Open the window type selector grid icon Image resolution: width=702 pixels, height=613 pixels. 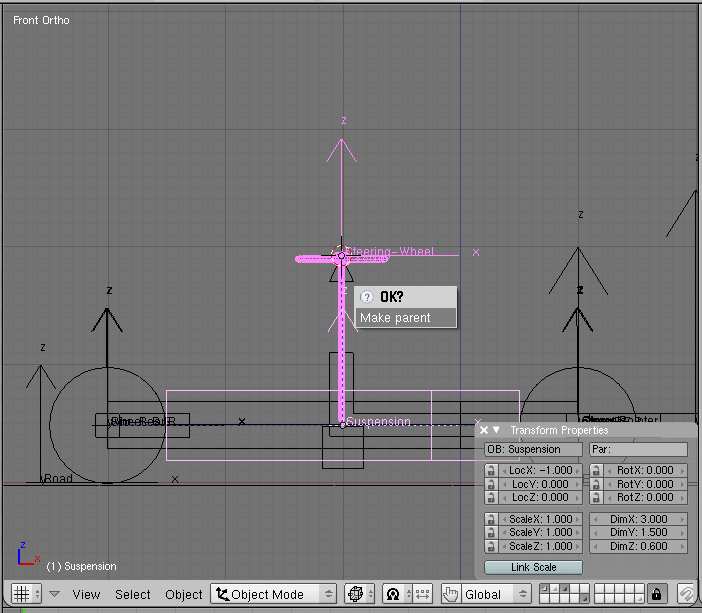(26, 594)
